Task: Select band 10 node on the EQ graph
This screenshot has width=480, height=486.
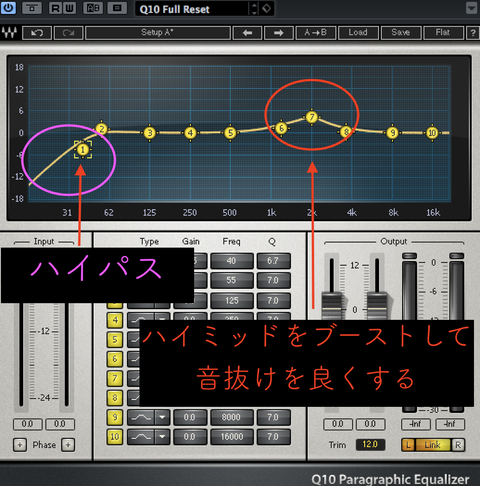Action: (432, 133)
